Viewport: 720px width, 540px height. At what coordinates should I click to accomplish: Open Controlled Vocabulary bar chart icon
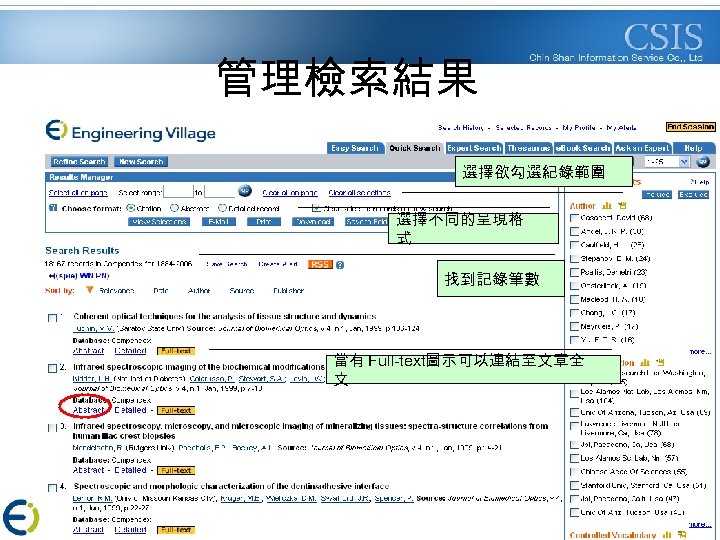point(667,535)
